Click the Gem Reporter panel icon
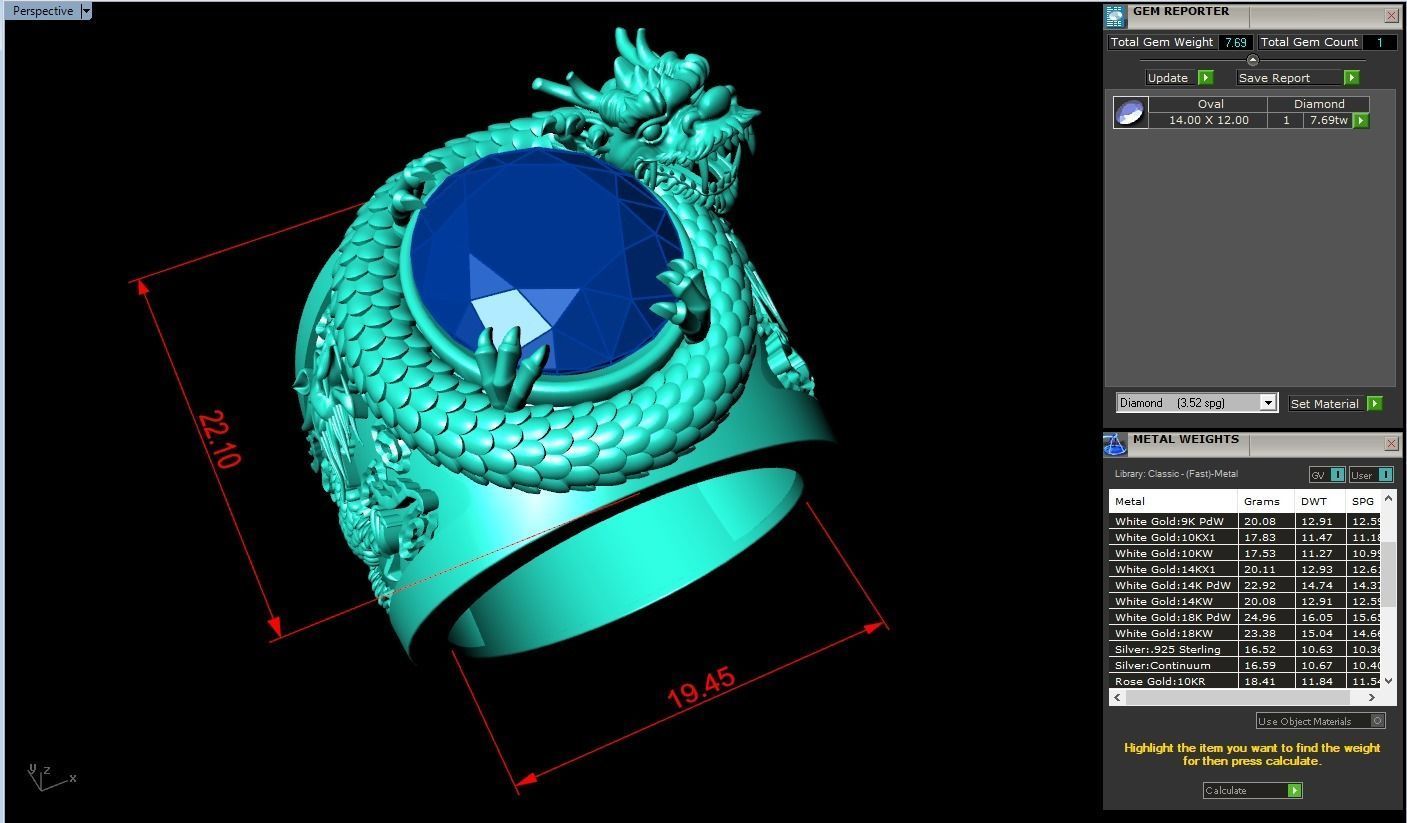 coord(1115,16)
